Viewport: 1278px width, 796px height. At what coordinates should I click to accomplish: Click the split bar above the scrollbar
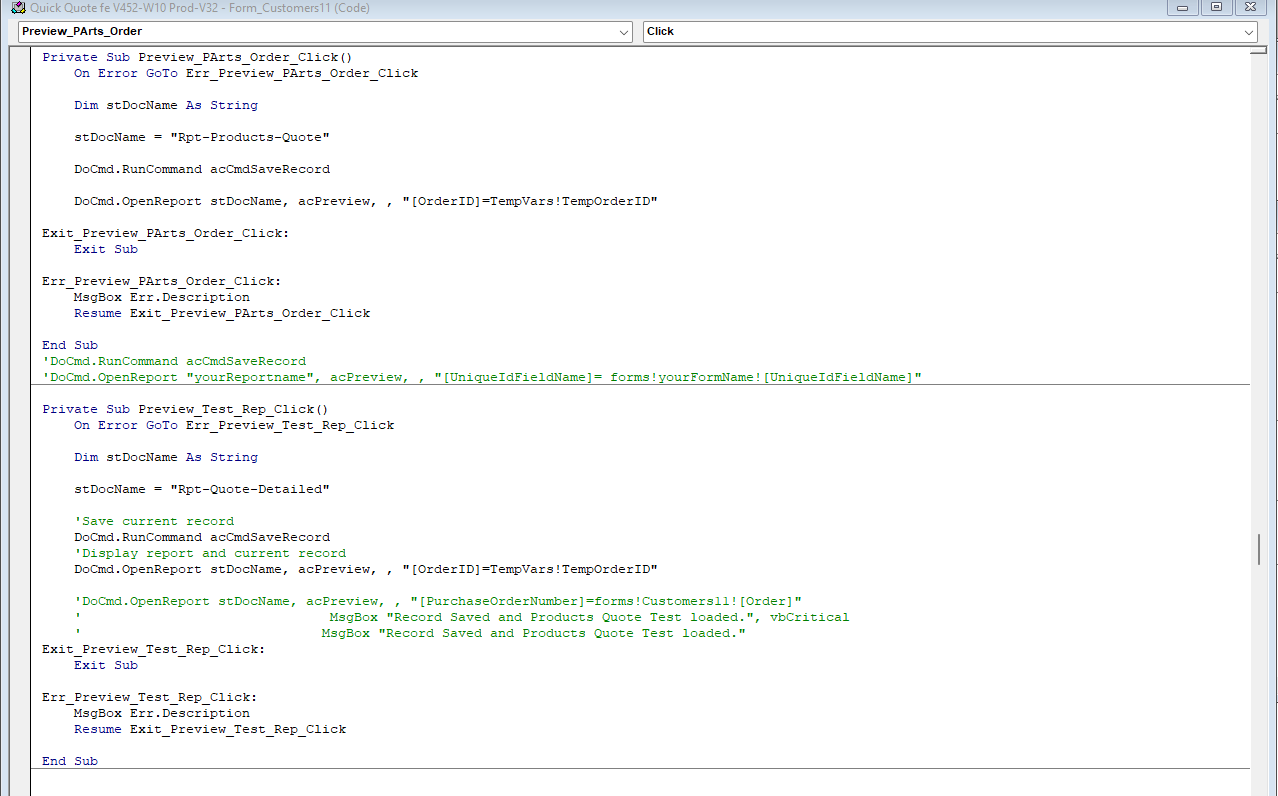pyautogui.click(x=1260, y=50)
